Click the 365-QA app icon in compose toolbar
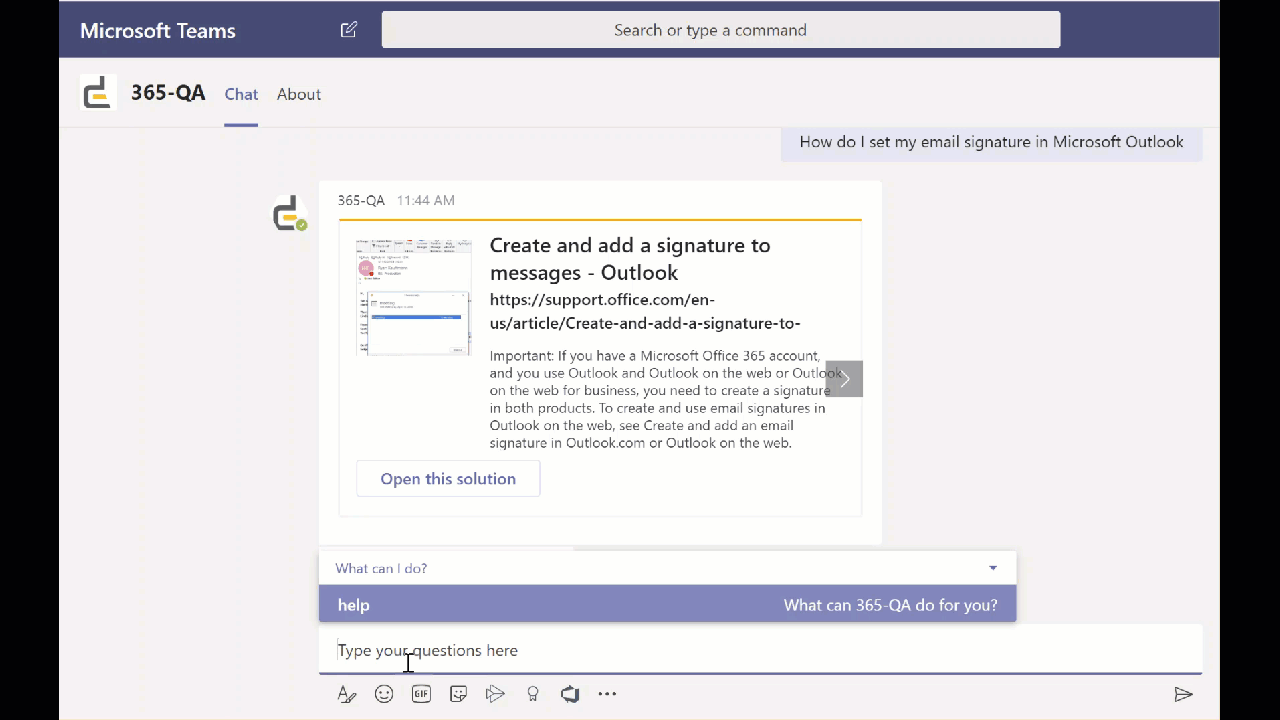Image resolution: width=1280 pixels, height=720 pixels. pos(570,694)
